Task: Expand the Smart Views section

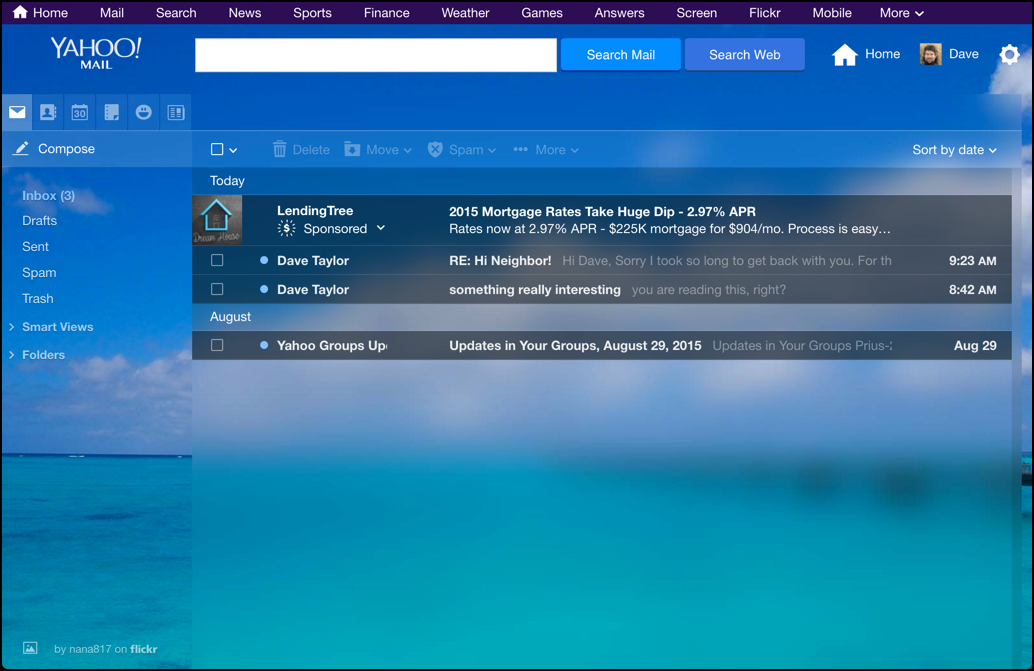Action: pyautogui.click(x=57, y=327)
